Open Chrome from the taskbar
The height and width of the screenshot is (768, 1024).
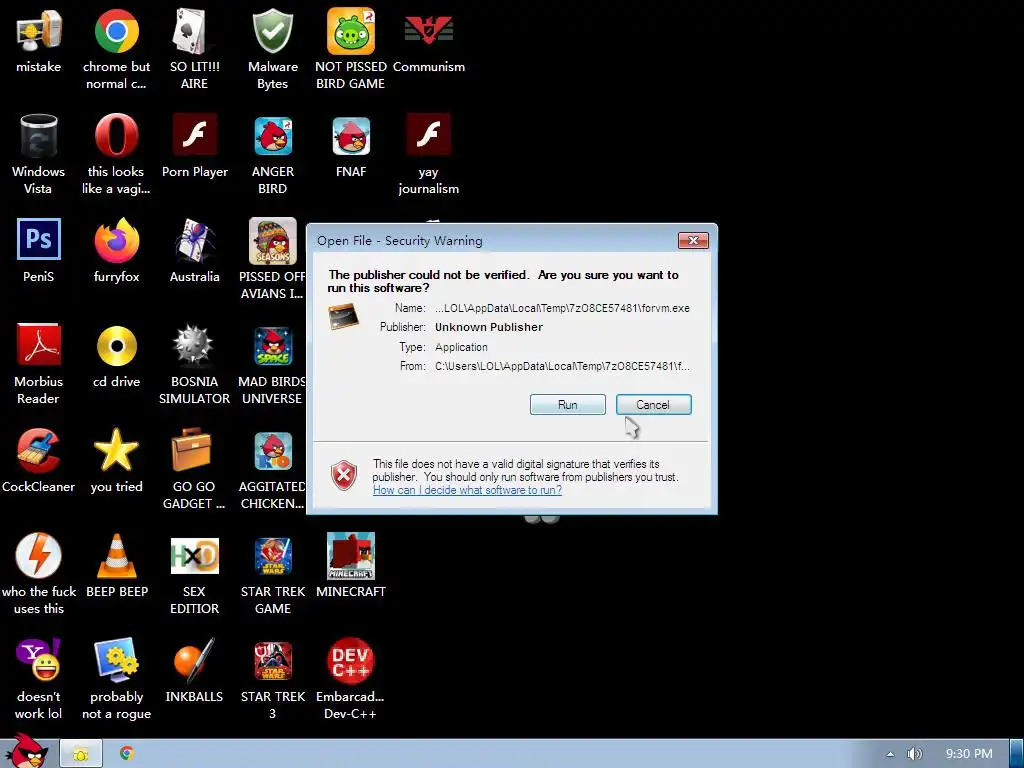[127, 754]
